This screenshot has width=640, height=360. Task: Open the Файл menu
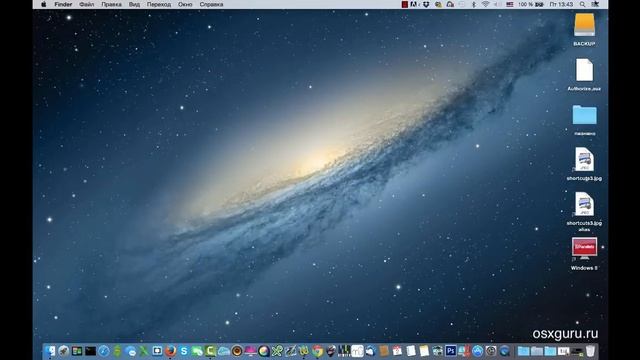tap(87, 4)
